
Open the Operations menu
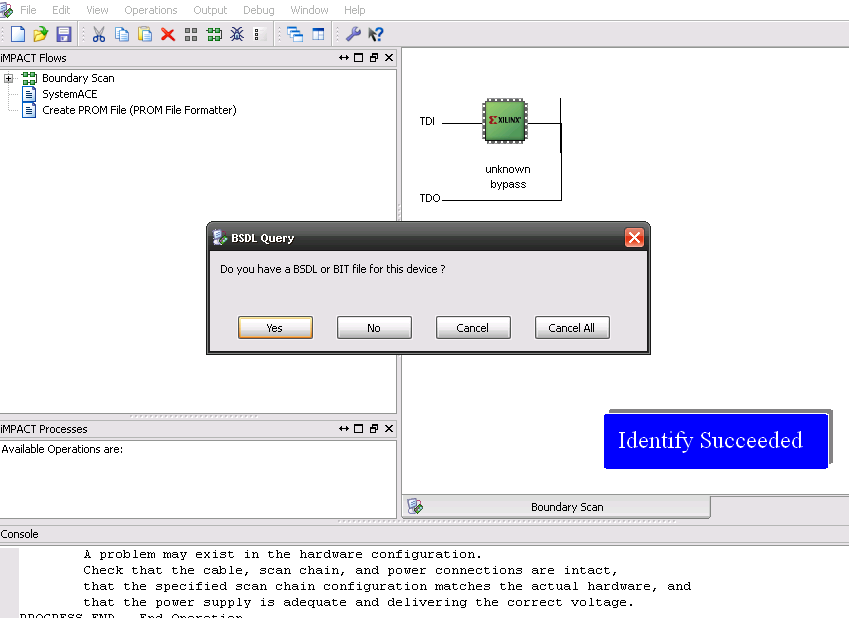[151, 10]
